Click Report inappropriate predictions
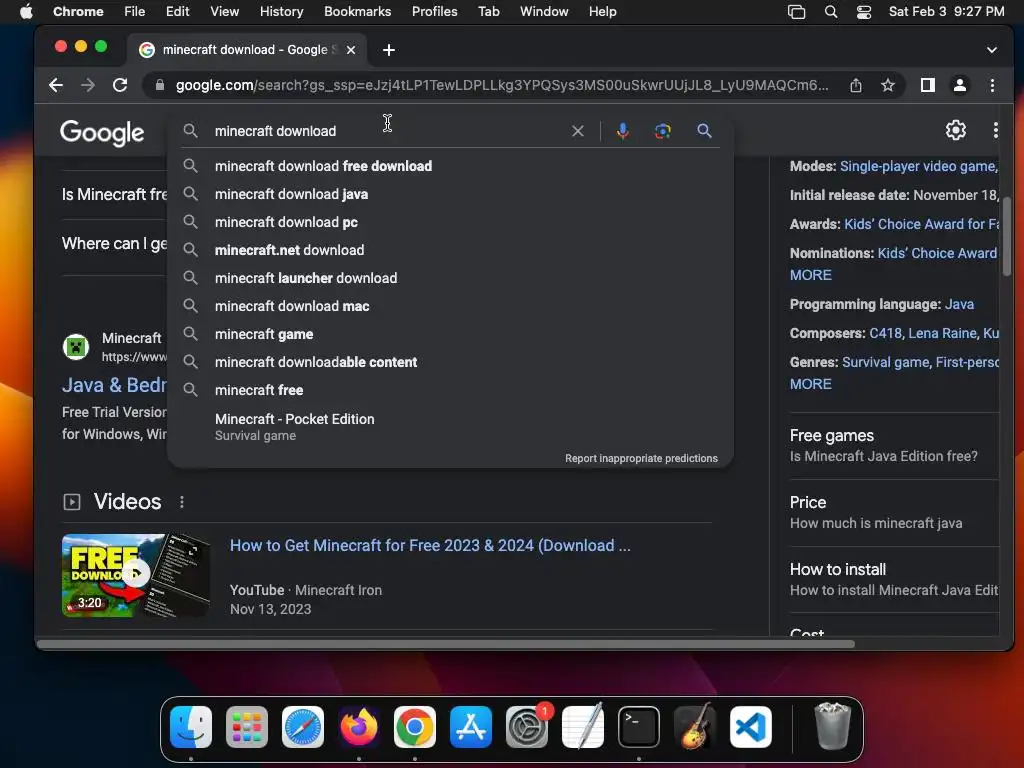Screen dimensions: 1024x768 (641, 458)
